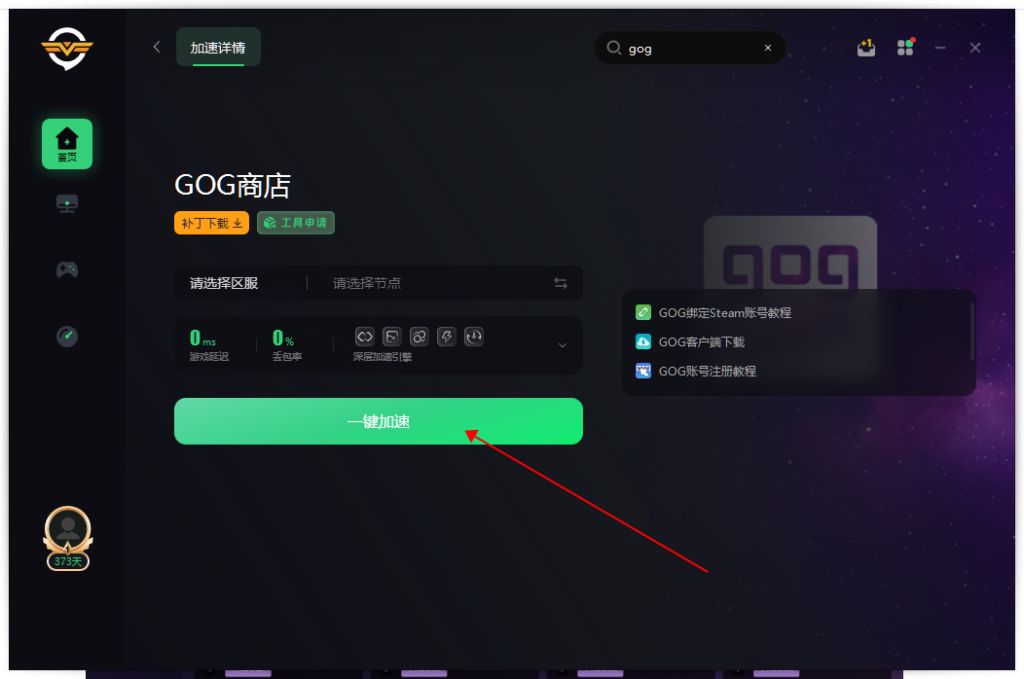1024x679 pixels.
Task: Click the green link icon beside GOG绑定Steam
Action: 643,313
